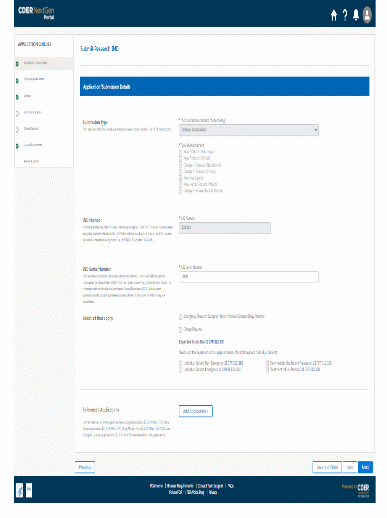Click the CDER NextGen Portal logo
The width and height of the screenshot is (387, 518).
click(36, 13)
